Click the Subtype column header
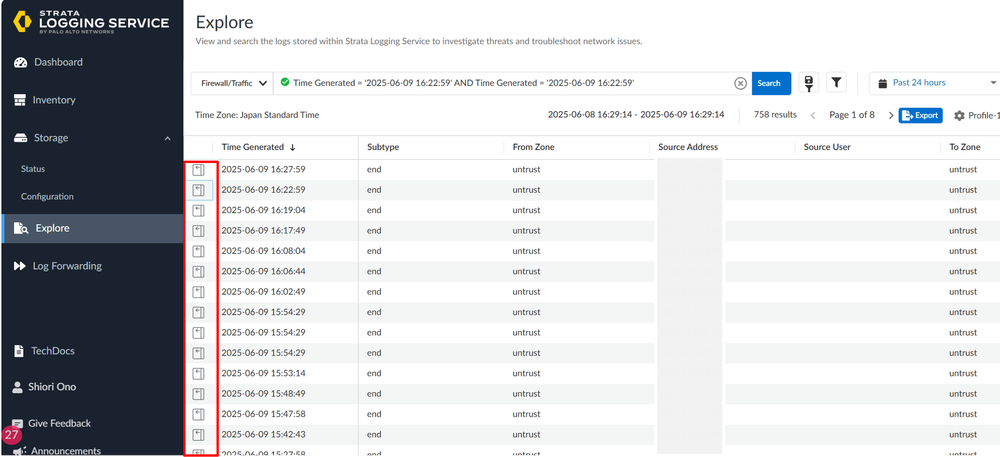 pos(383,147)
